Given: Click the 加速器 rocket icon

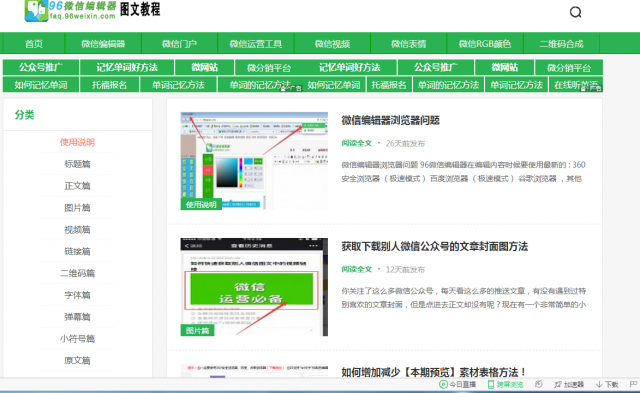Looking at the screenshot, I should [558, 384].
